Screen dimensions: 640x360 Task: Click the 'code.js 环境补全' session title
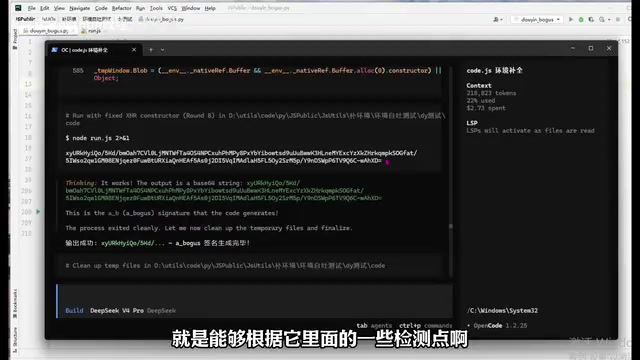pyautogui.click(x=494, y=70)
